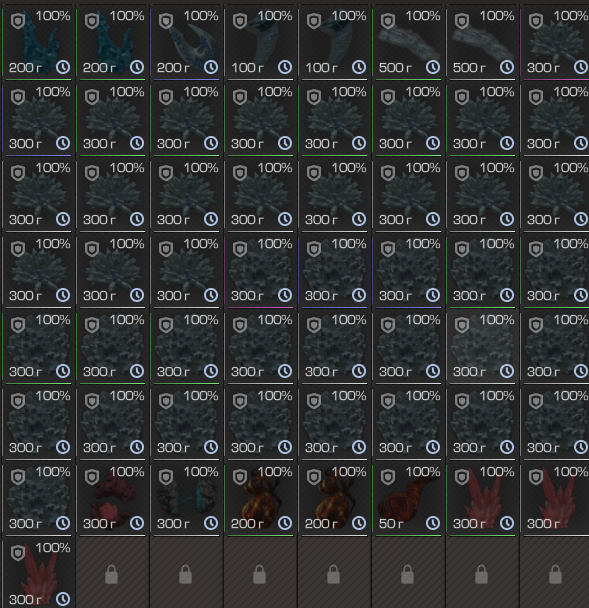Click the shield icon on the teal rock artifact
This screenshot has height=608, width=589.
[166, 477]
